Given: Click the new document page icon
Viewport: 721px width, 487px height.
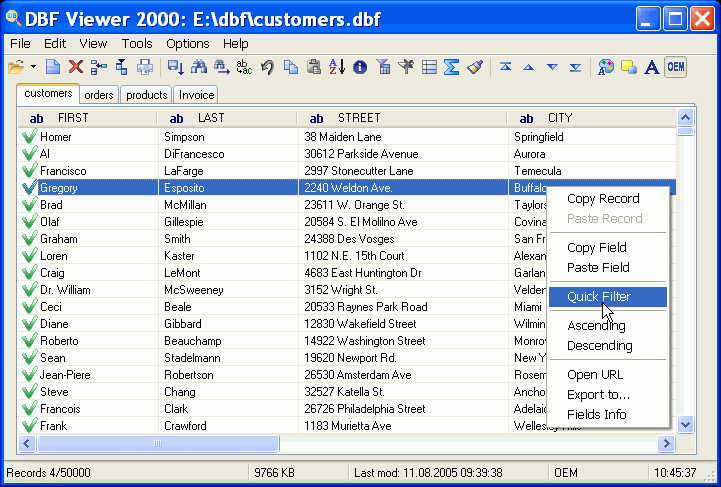Looking at the screenshot, I should tap(53, 67).
